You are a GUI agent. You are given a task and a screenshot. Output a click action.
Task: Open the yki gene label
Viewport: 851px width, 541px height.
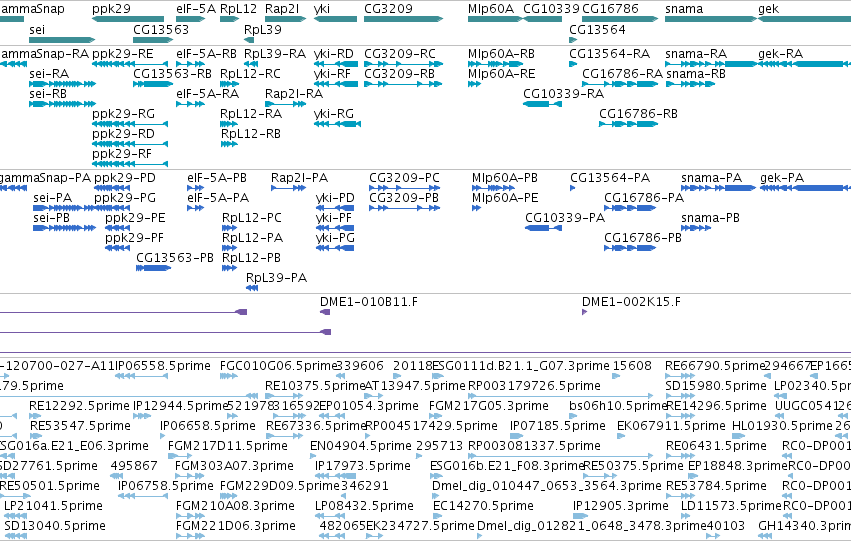point(322,9)
